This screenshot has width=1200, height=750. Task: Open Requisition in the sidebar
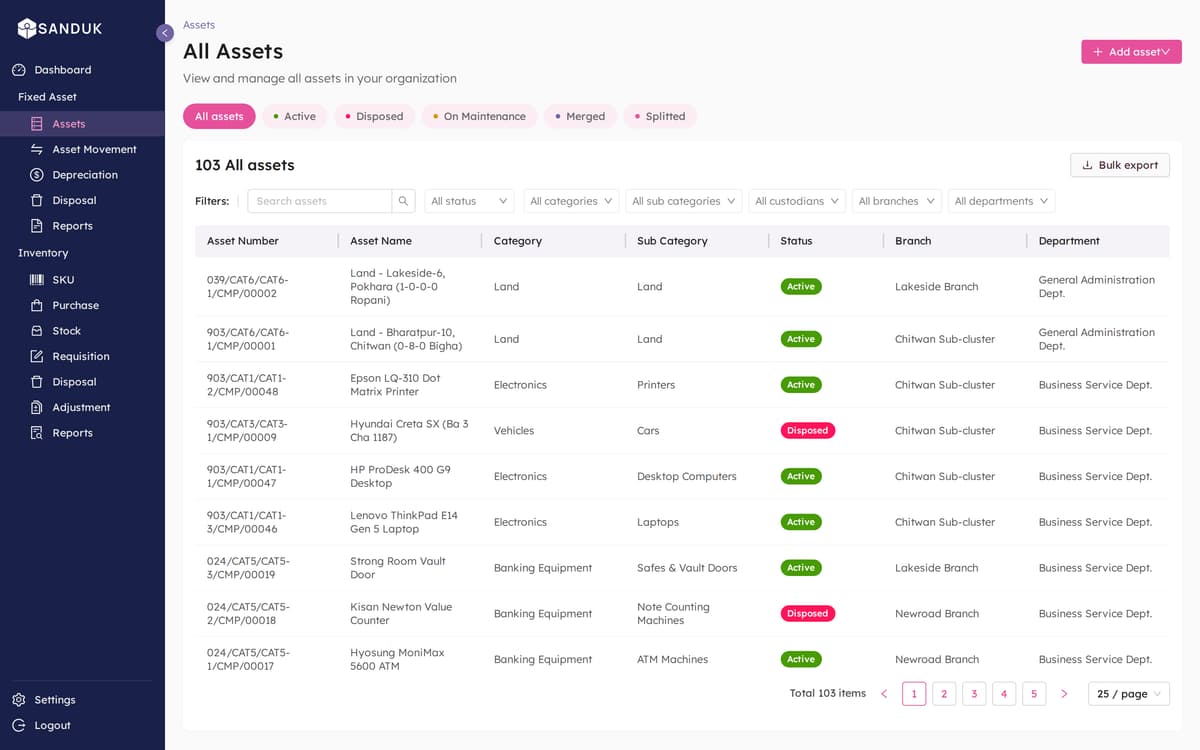tap(82, 356)
